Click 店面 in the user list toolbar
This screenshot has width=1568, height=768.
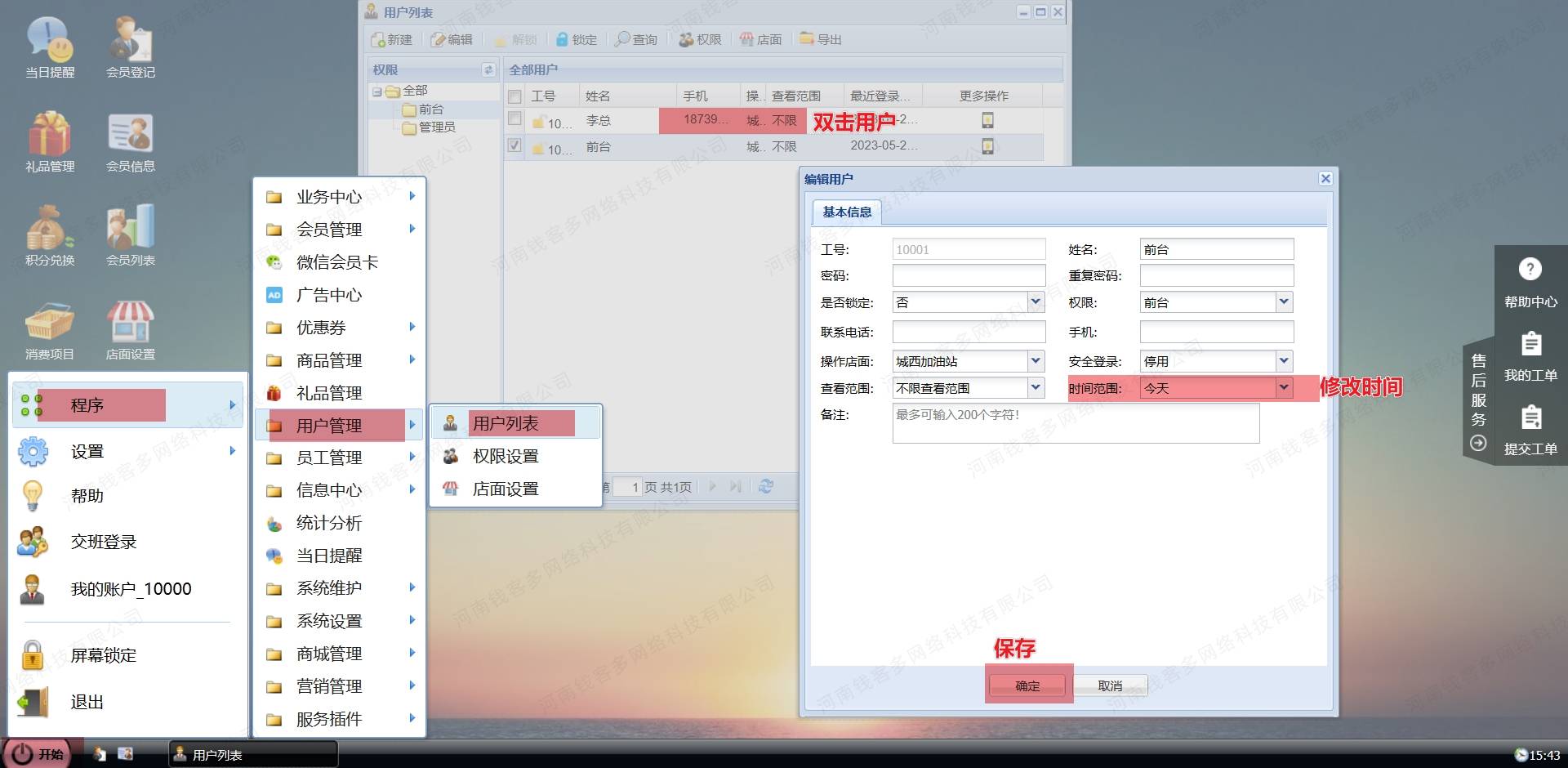coord(761,39)
